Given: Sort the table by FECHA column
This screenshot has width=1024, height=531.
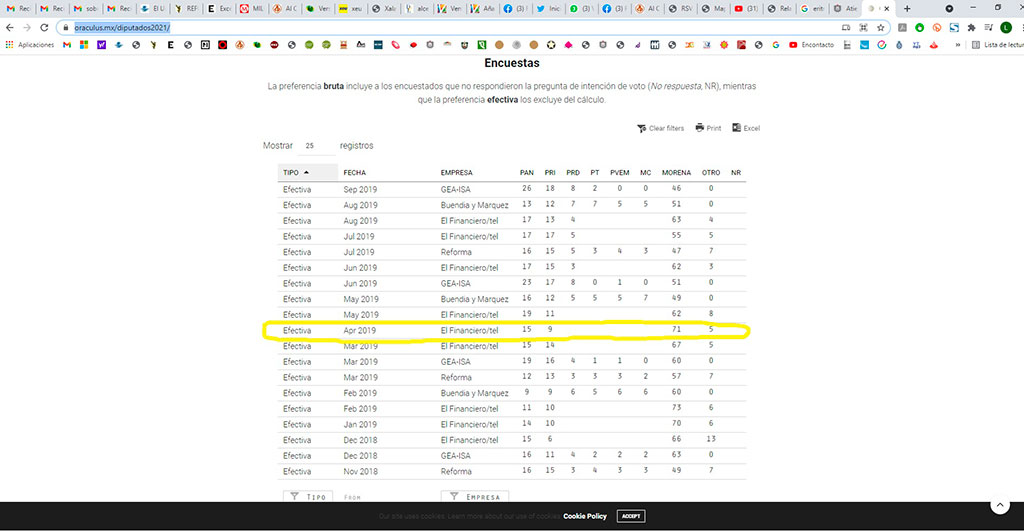Looking at the screenshot, I should pyautogui.click(x=355, y=172).
